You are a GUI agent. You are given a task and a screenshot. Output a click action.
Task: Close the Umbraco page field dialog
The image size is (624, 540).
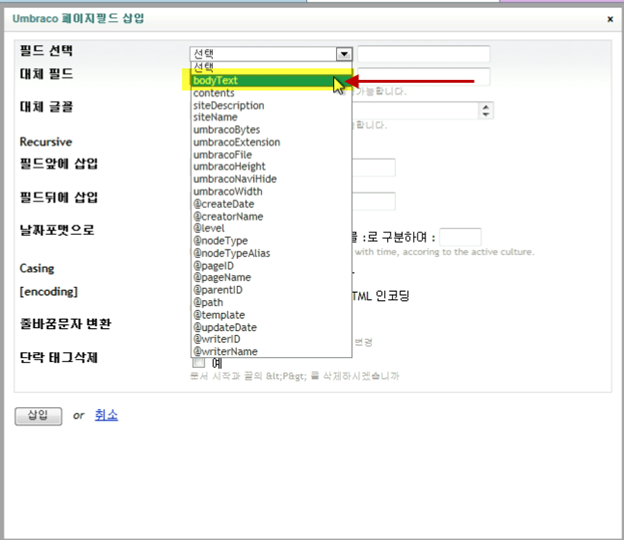[x=610, y=19]
